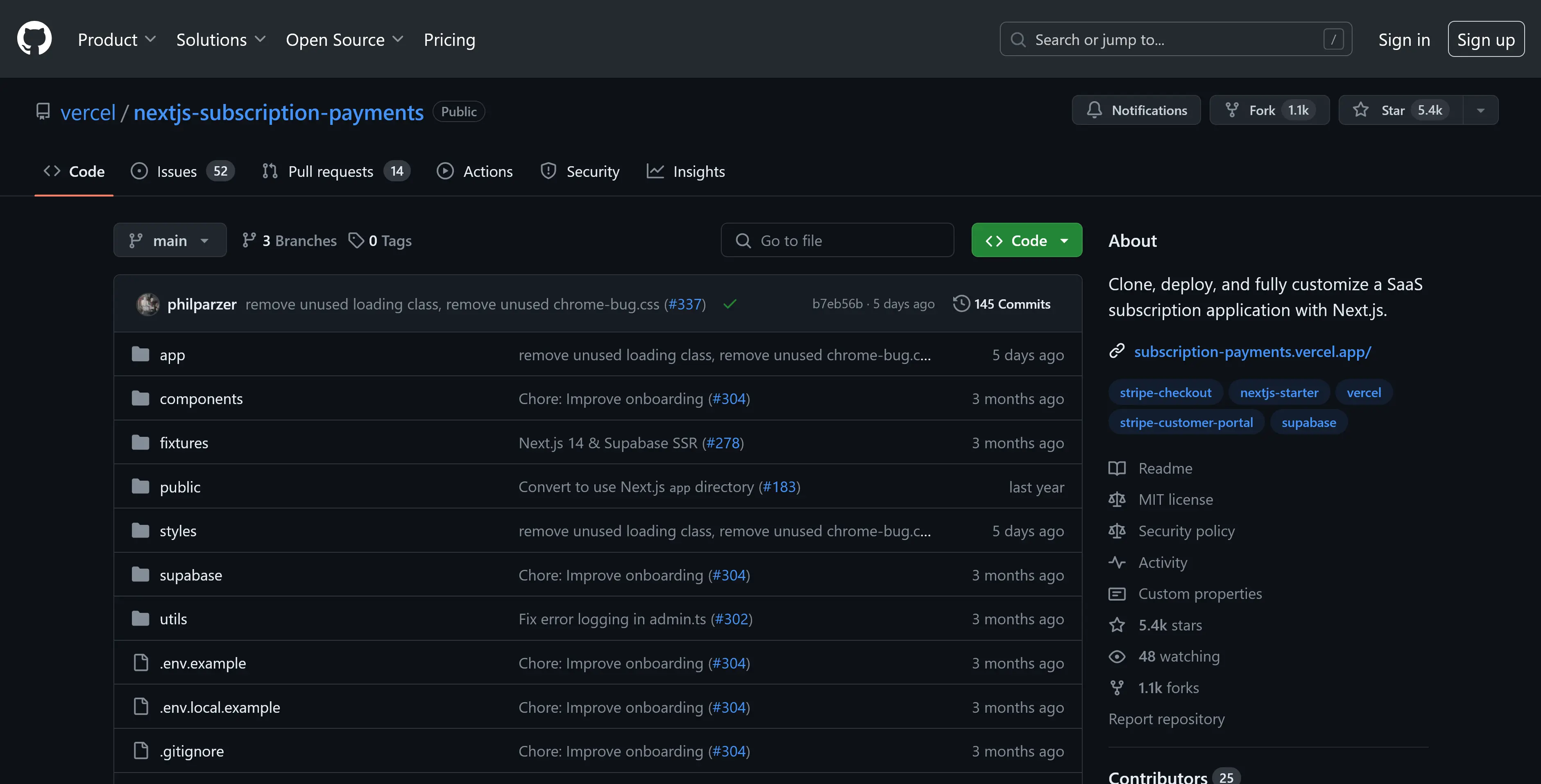Image resolution: width=1541 pixels, height=784 pixels.
Task: Click the public folder icon
Action: point(140,486)
